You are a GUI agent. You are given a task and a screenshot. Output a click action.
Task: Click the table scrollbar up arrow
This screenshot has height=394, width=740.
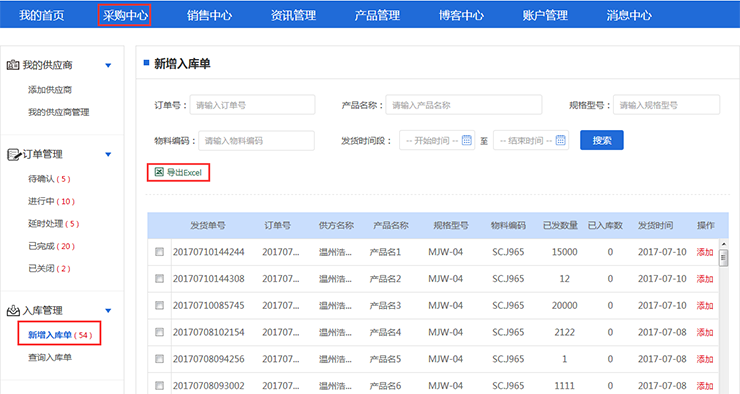[x=723, y=244]
